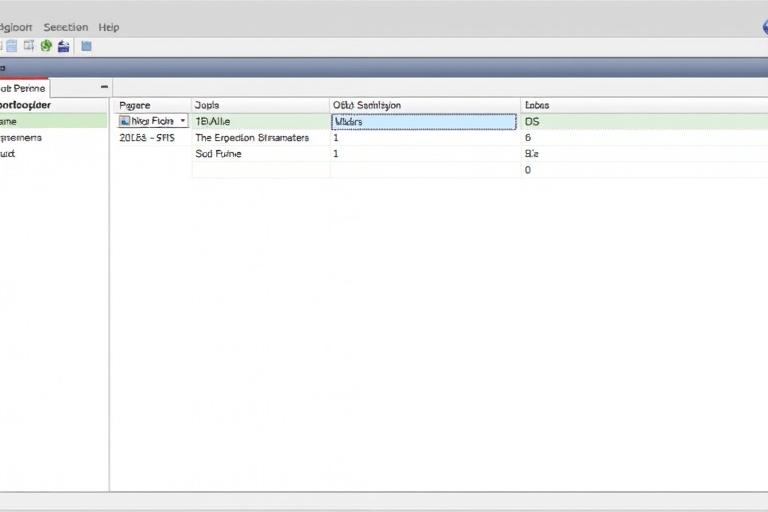This screenshot has width=768, height=512.
Task: Select the 'Sod Fuine' row
Action: [x=218, y=155]
